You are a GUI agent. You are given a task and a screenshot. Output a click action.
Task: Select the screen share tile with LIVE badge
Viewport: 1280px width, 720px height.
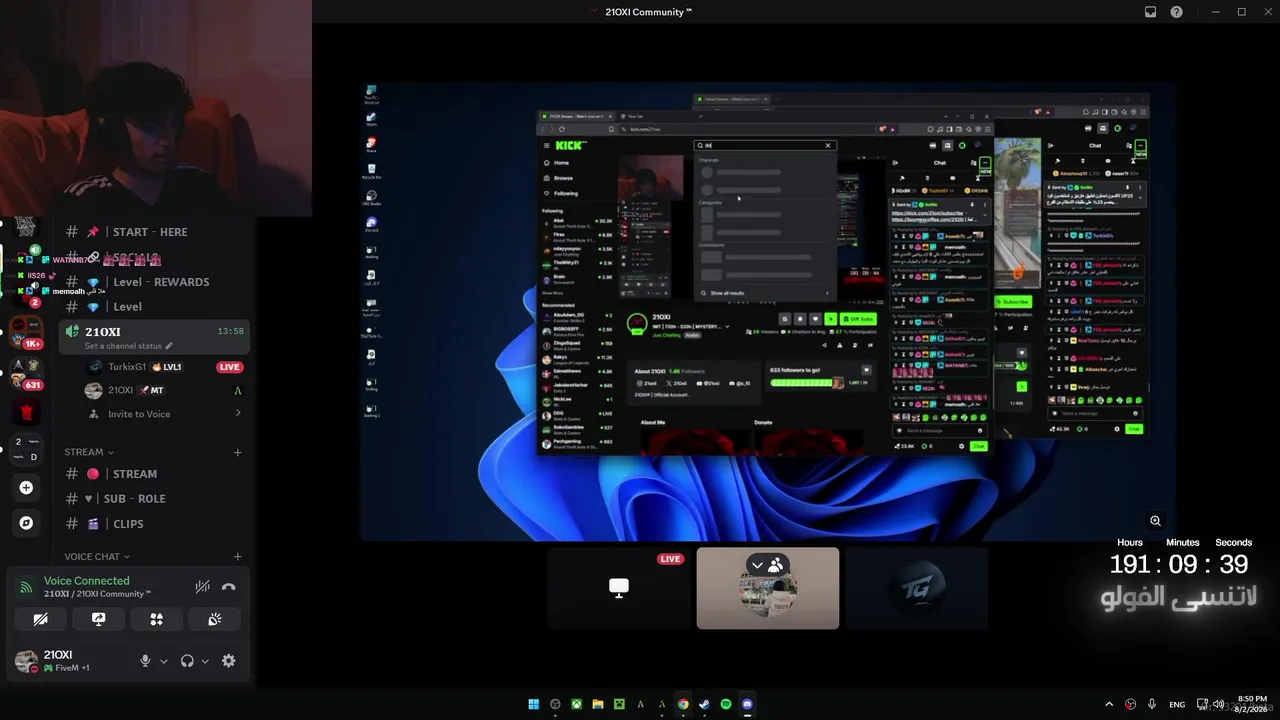(619, 588)
